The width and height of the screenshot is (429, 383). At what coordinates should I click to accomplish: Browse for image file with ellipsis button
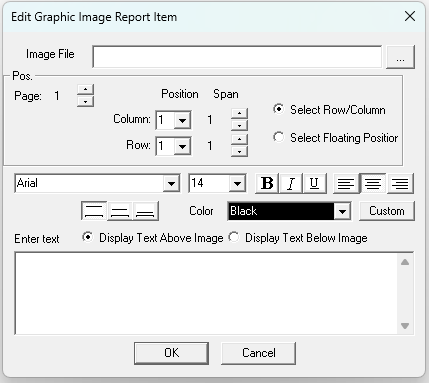(x=400, y=57)
